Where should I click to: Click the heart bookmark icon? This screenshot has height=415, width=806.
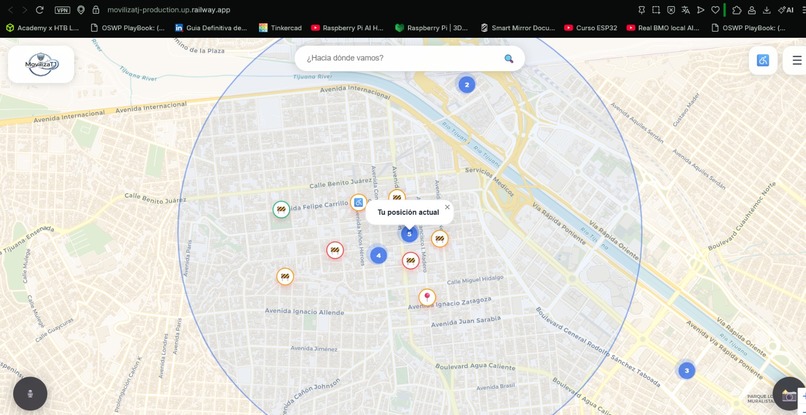point(715,10)
